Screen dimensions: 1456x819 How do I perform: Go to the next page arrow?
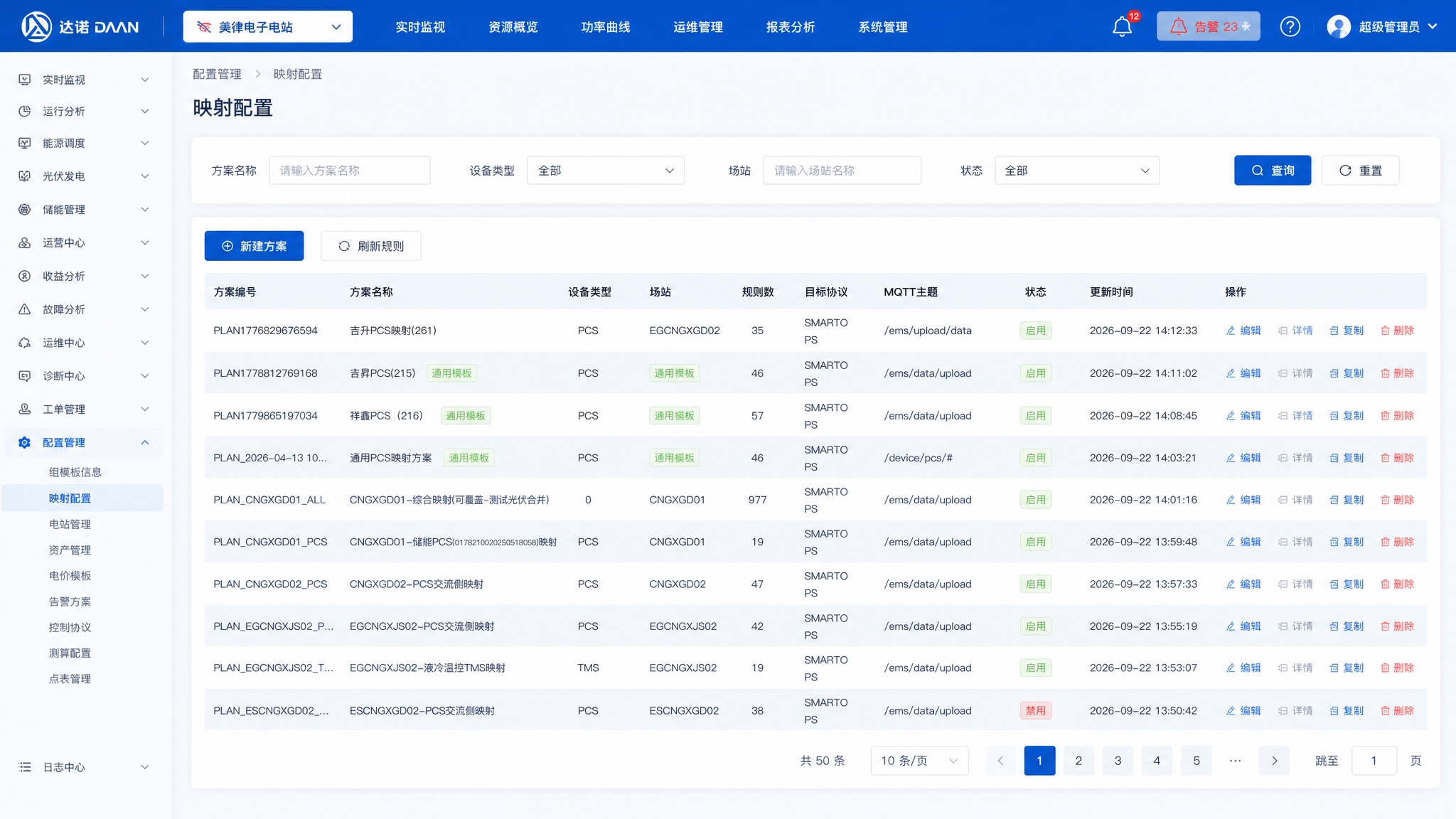point(1274,761)
